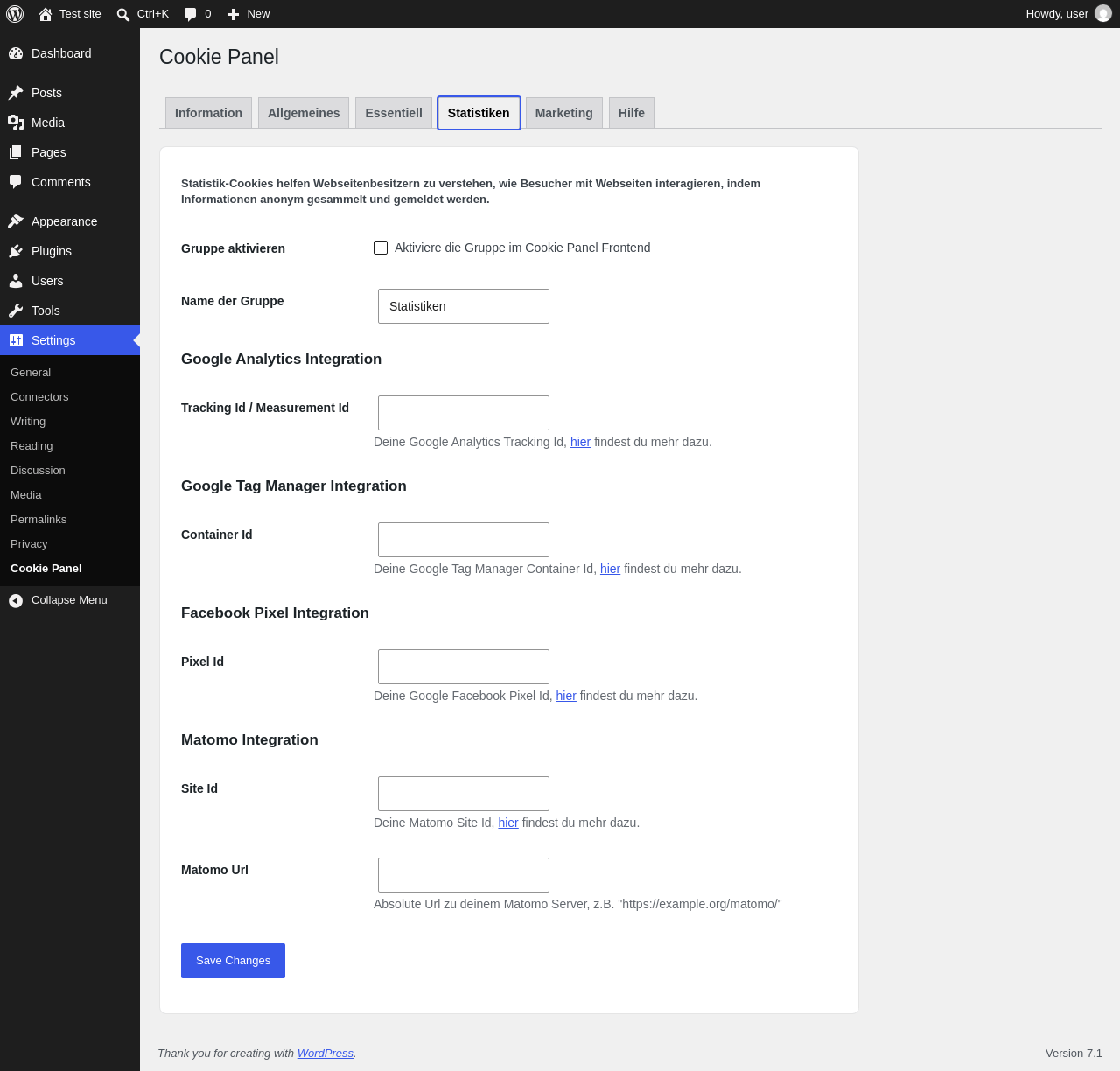This screenshot has width=1120, height=1071.
Task: Click the Settings sliders icon
Action: point(16,340)
